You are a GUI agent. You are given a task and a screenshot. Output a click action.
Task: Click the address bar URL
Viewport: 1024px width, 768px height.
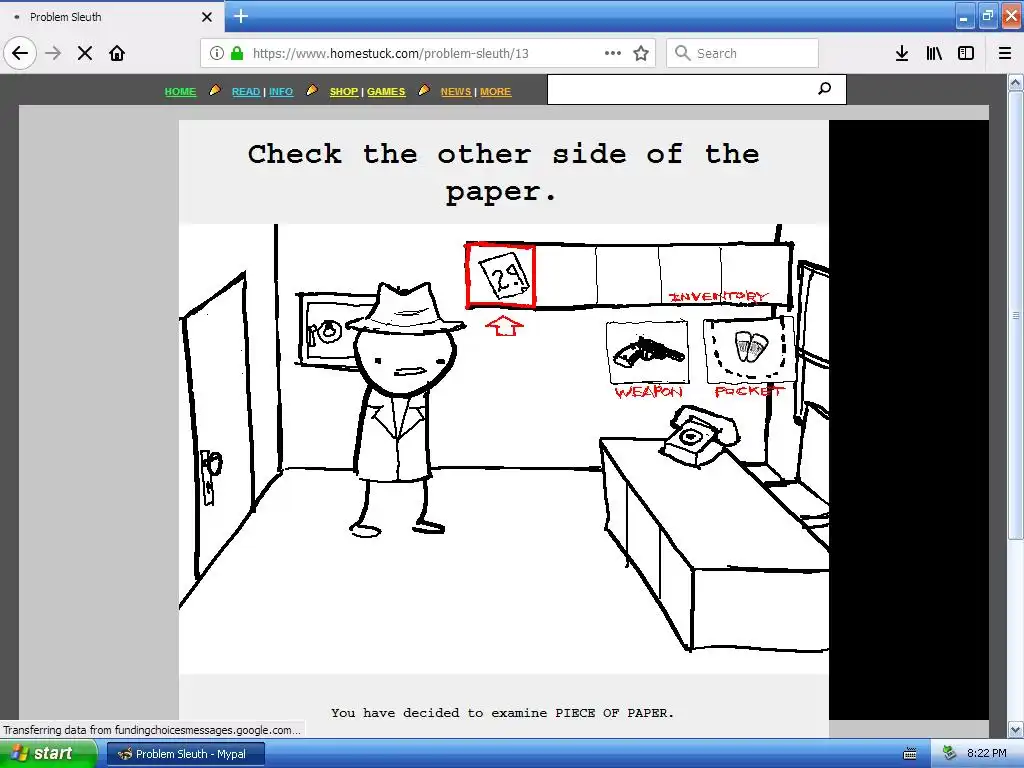pyautogui.click(x=391, y=54)
